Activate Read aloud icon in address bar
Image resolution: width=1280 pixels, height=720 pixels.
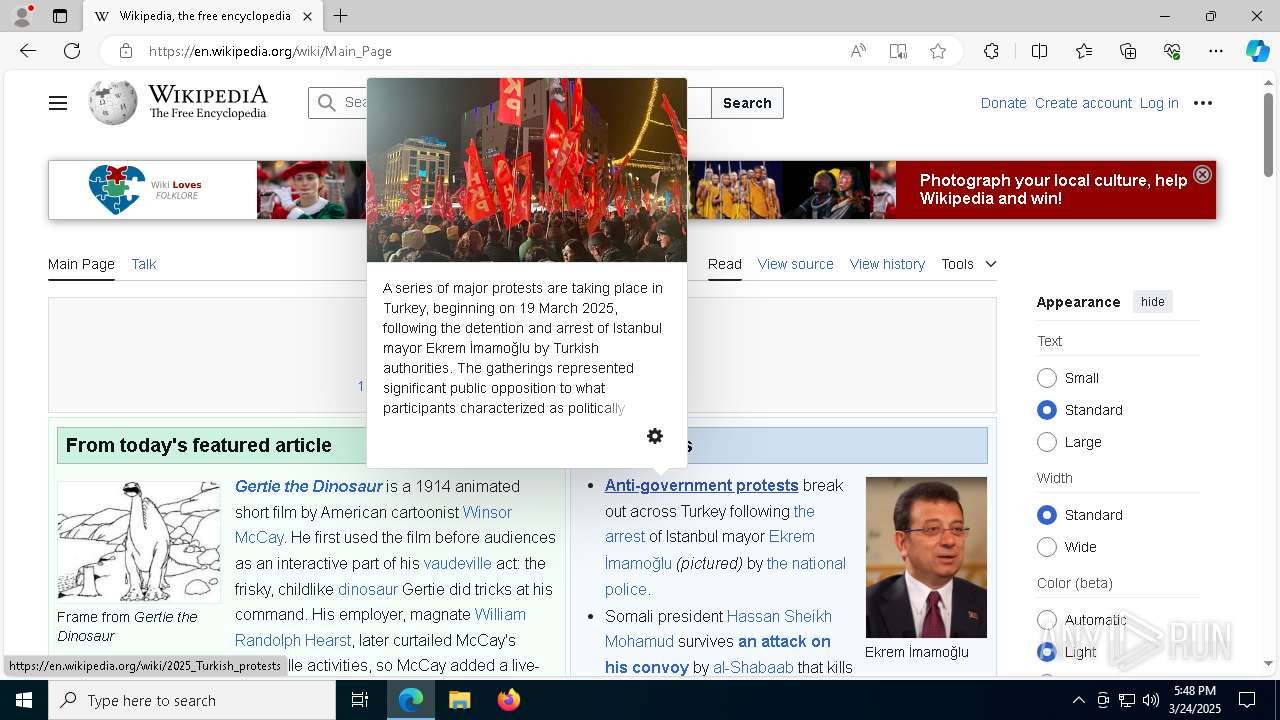tap(858, 51)
